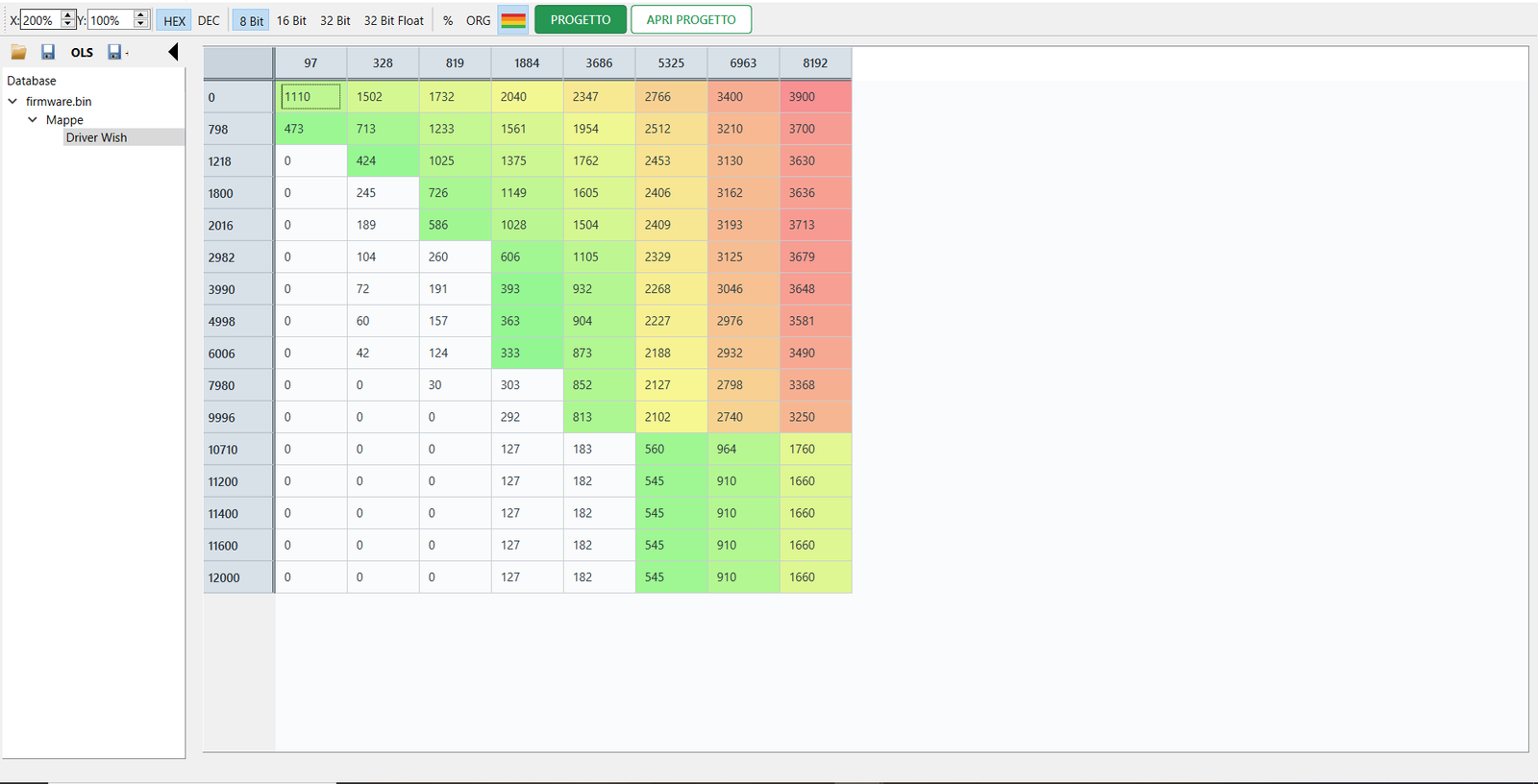Select the cell containing 606
The height and width of the screenshot is (784, 1538).
coord(527,257)
